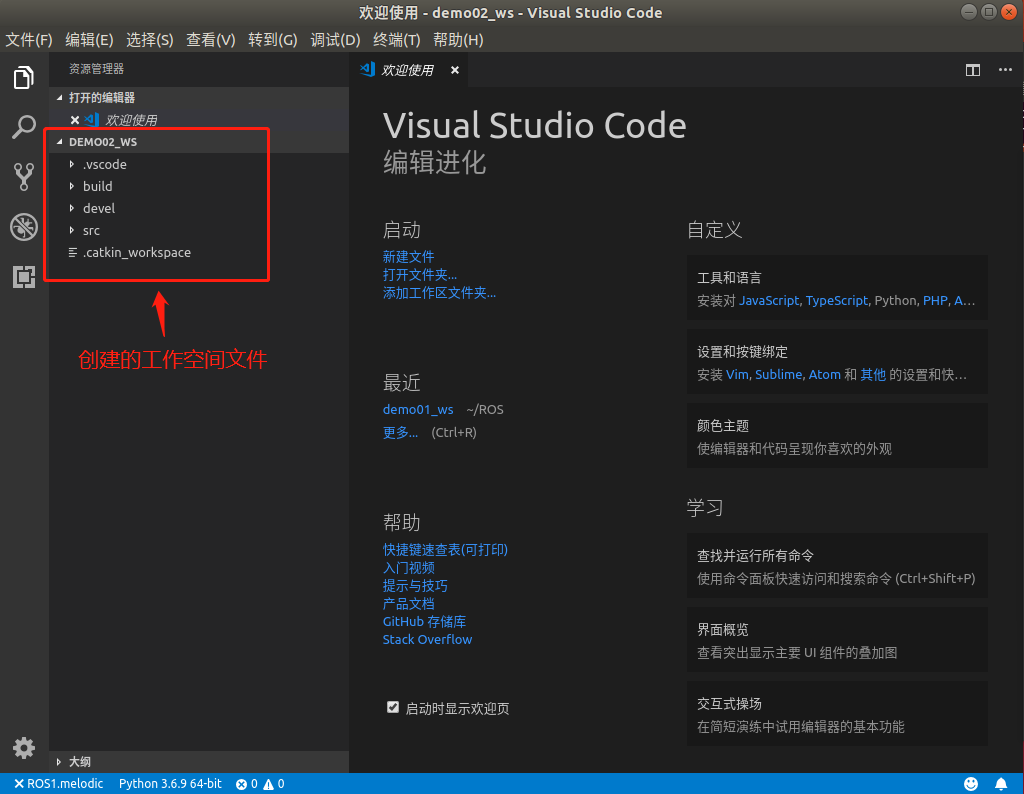The image size is (1024, 794).
Task: Click the split editor icon top right
Action: pyautogui.click(x=972, y=70)
